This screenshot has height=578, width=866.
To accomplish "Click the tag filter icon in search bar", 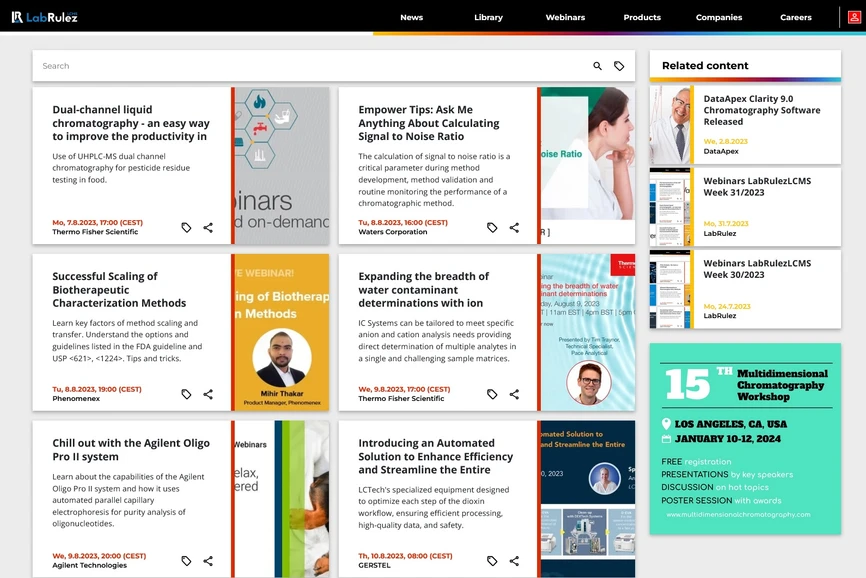I will pos(619,66).
